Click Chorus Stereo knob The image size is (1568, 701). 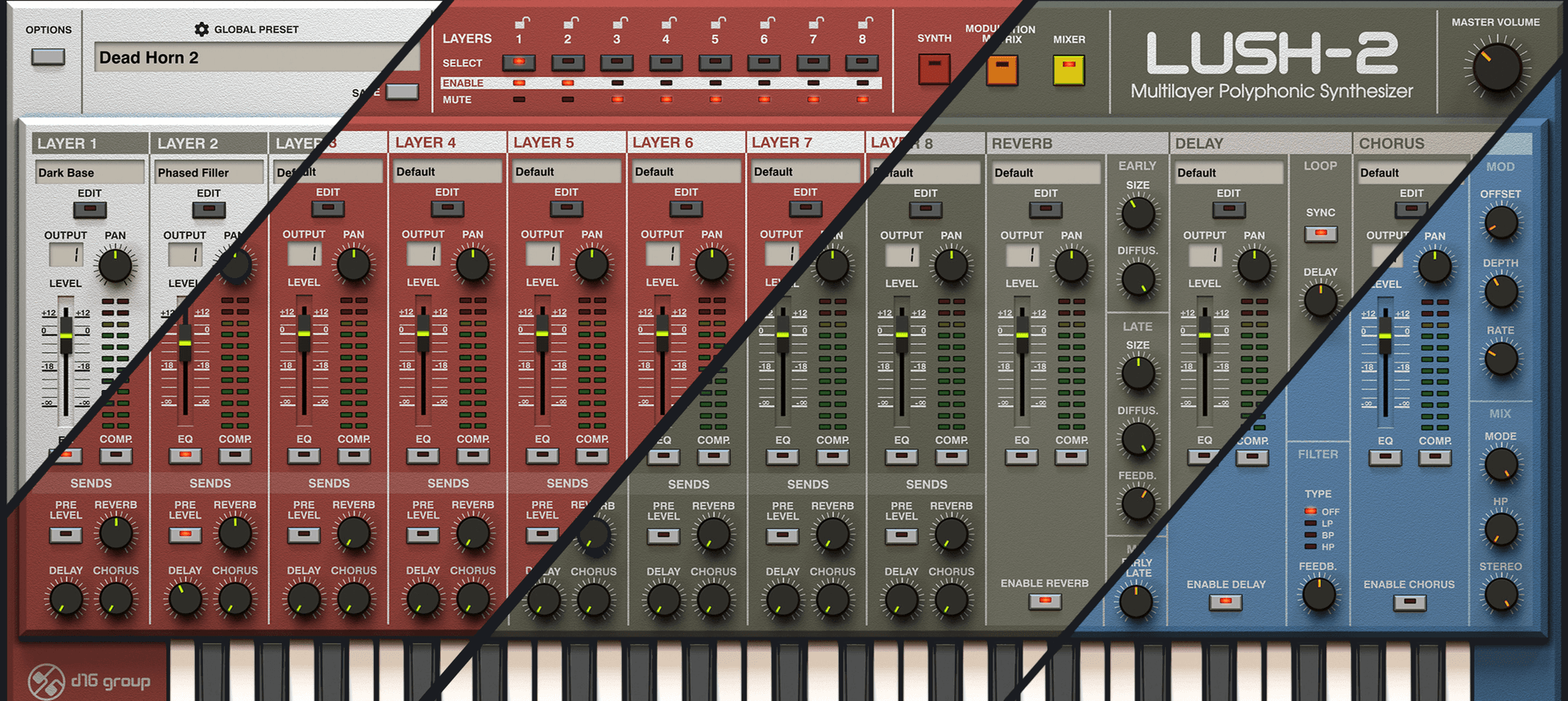point(1500,595)
